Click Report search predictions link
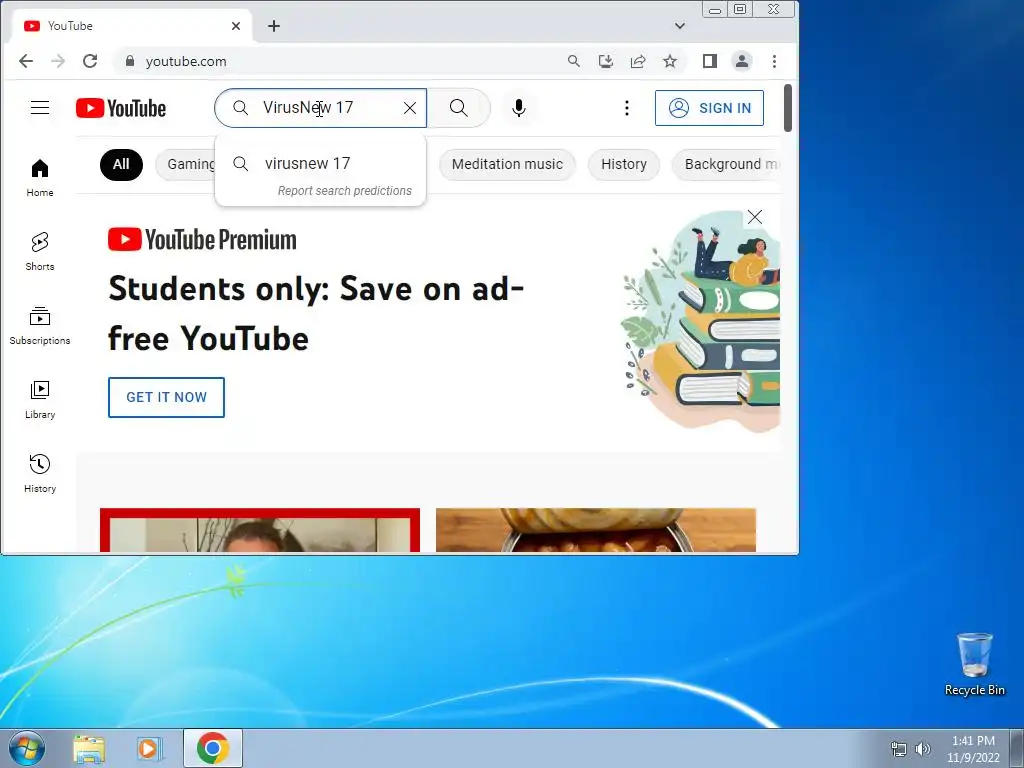The image size is (1024, 768). pos(345,191)
